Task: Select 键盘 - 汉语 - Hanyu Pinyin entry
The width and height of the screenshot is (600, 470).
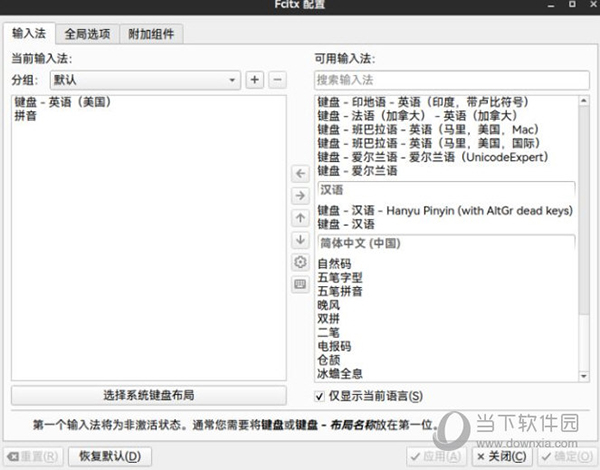Action: click(445, 211)
